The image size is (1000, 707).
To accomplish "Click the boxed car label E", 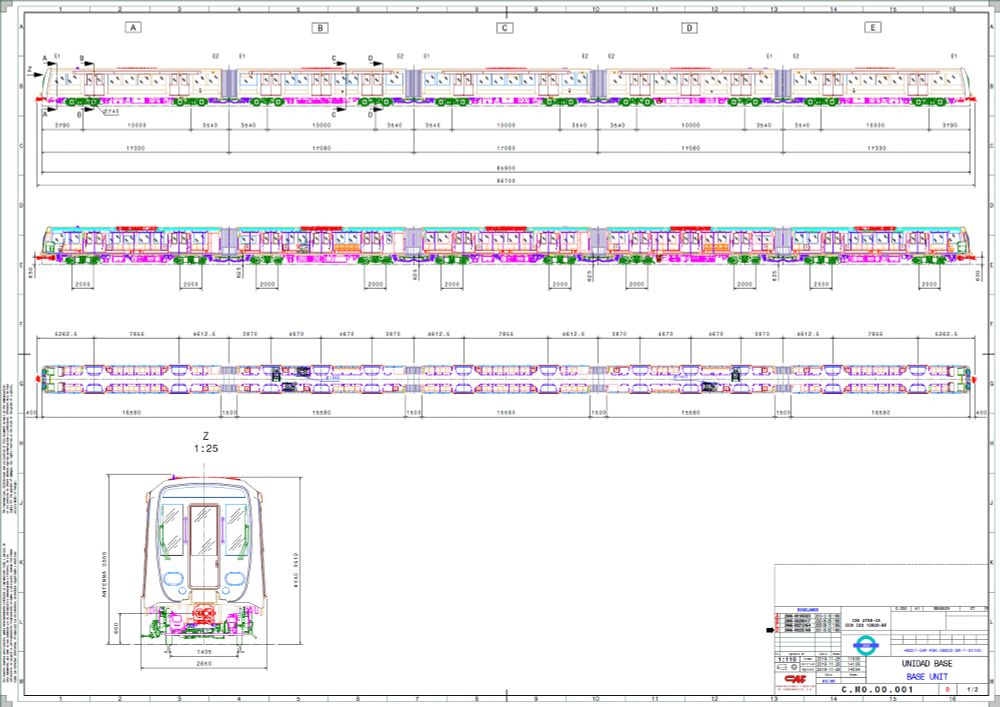I will 873,27.
